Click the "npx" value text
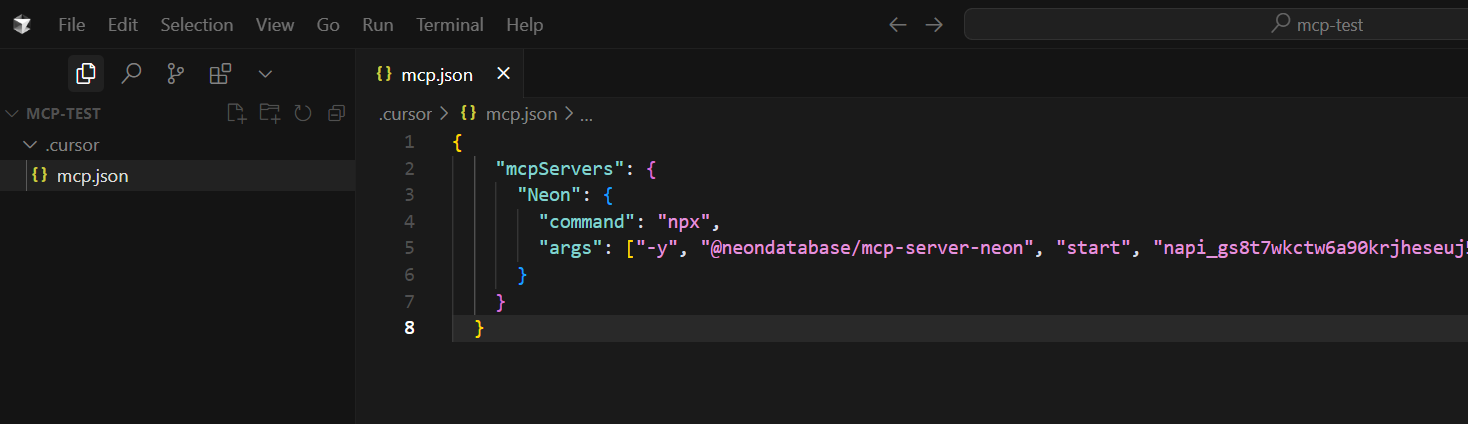Viewport: 1468px width, 424px height. pos(683,221)
